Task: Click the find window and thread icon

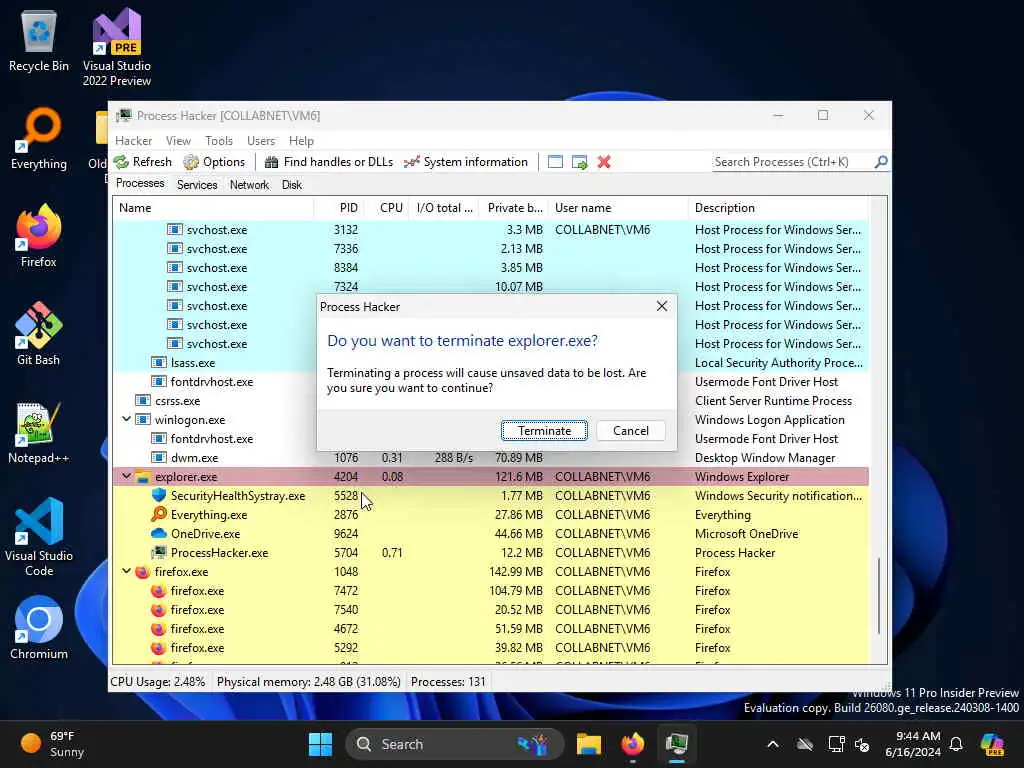Action: point(580,162)
